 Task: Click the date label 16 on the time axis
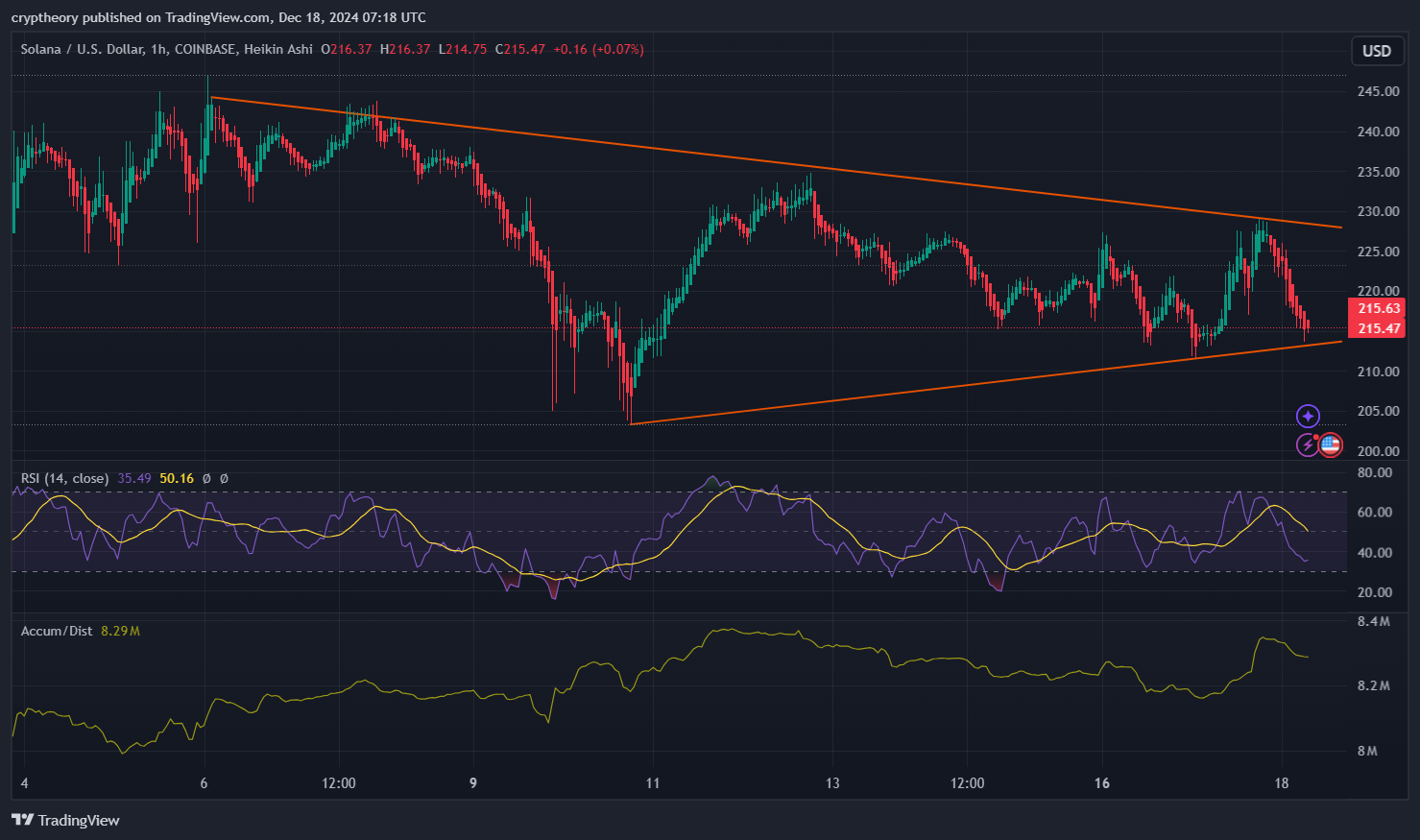[x=1102, y=783]
